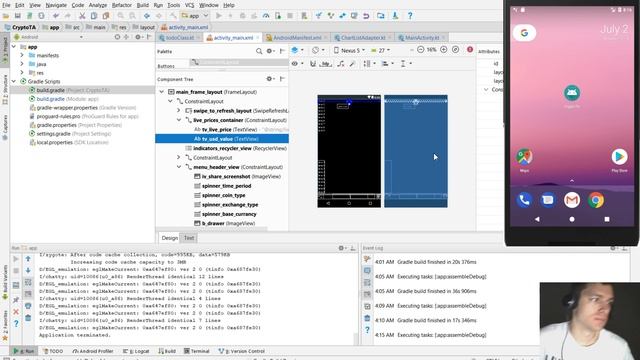Screen dimensions: 640x360
Task: Open the Version Control tool window
Action: click(x=242, y=351)
